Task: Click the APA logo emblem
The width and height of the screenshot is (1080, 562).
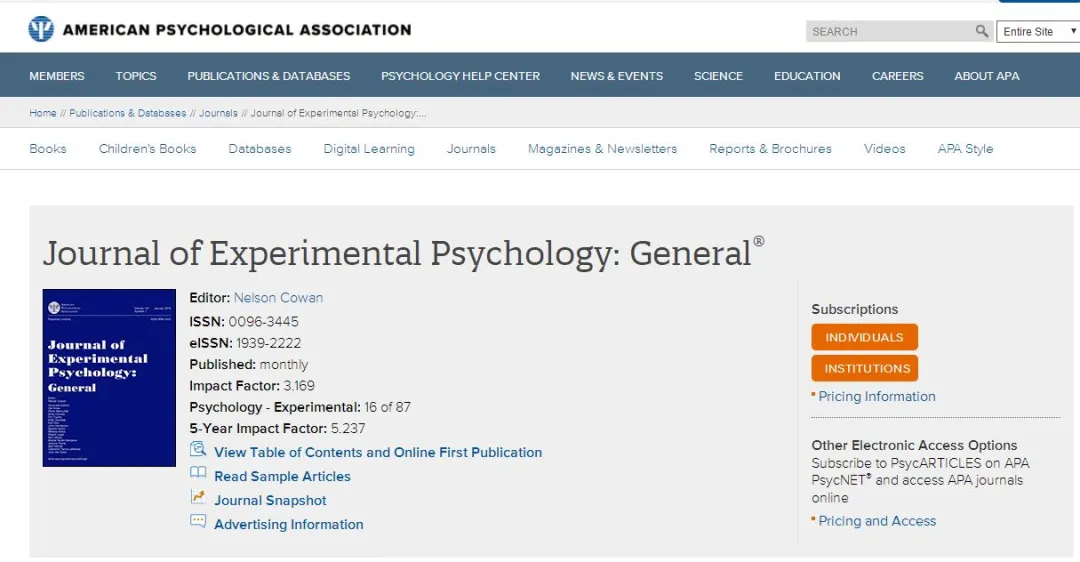Action: [41, 30]
